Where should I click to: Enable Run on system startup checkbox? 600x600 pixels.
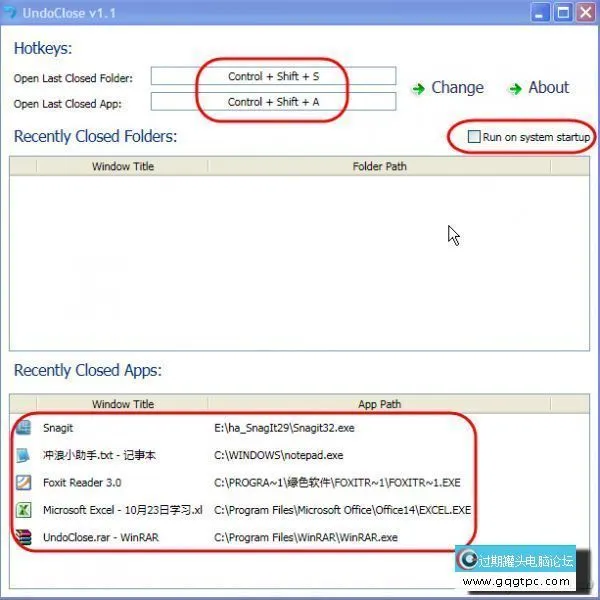474,137
